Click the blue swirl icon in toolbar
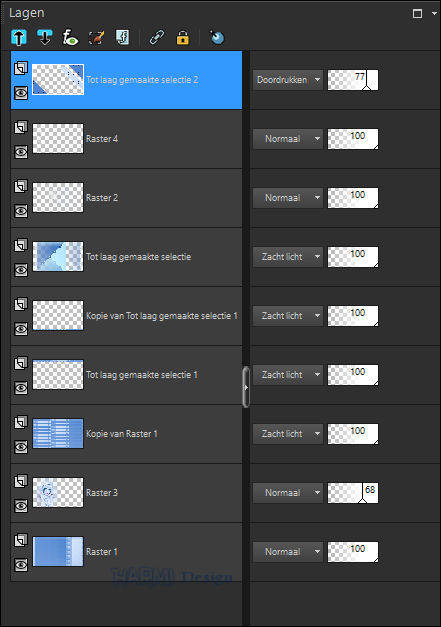Image resolution: width=441 pixels, height=627 pixels. pyautogui.click(x=217, y=38)
